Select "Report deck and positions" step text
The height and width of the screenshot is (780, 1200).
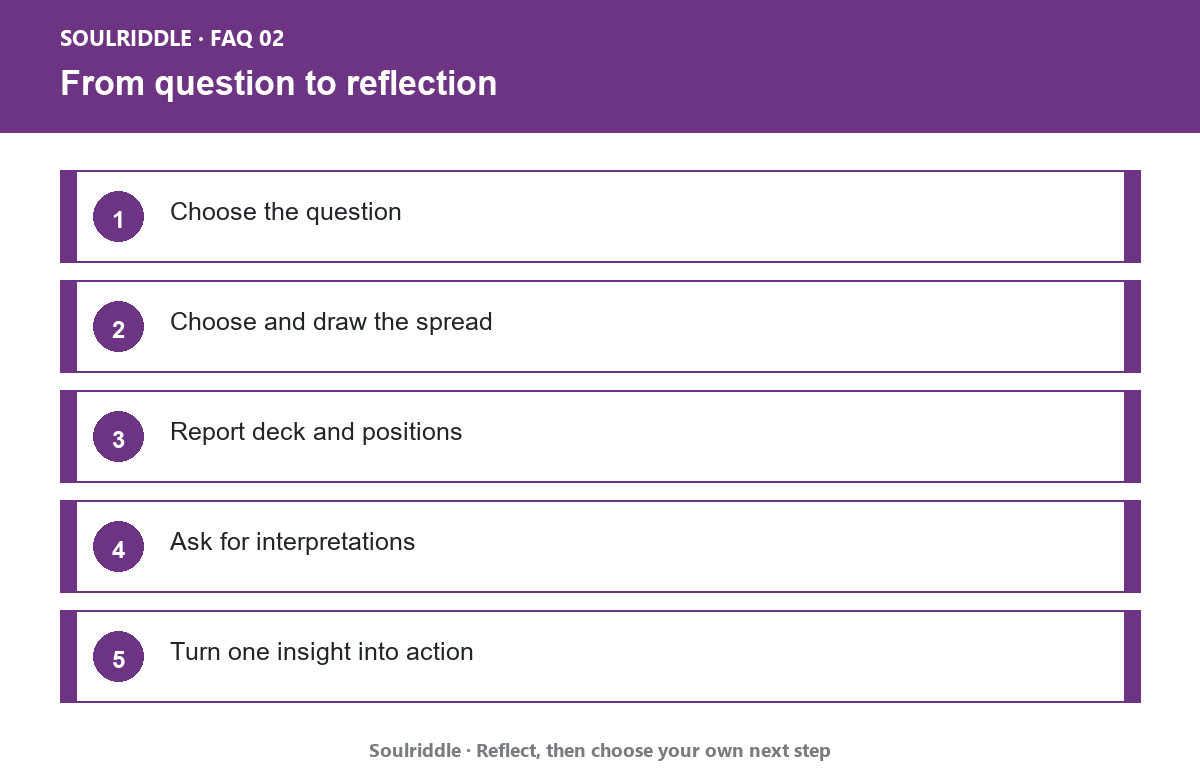point(316,432)
